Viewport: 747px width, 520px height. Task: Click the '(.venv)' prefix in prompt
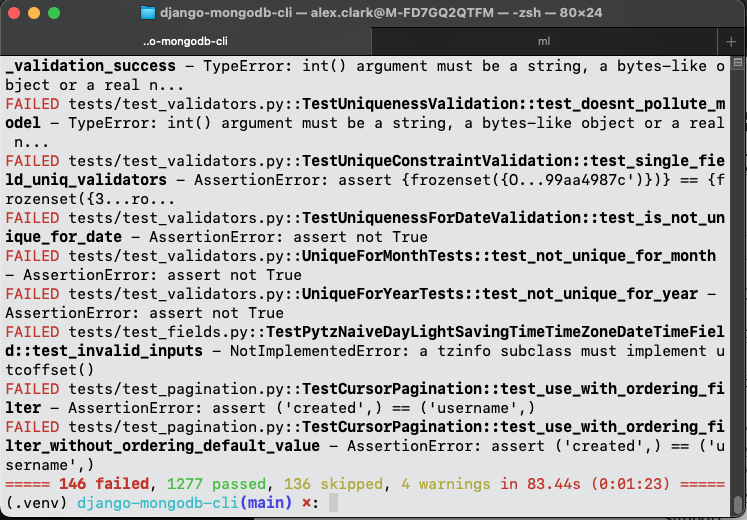37,503
